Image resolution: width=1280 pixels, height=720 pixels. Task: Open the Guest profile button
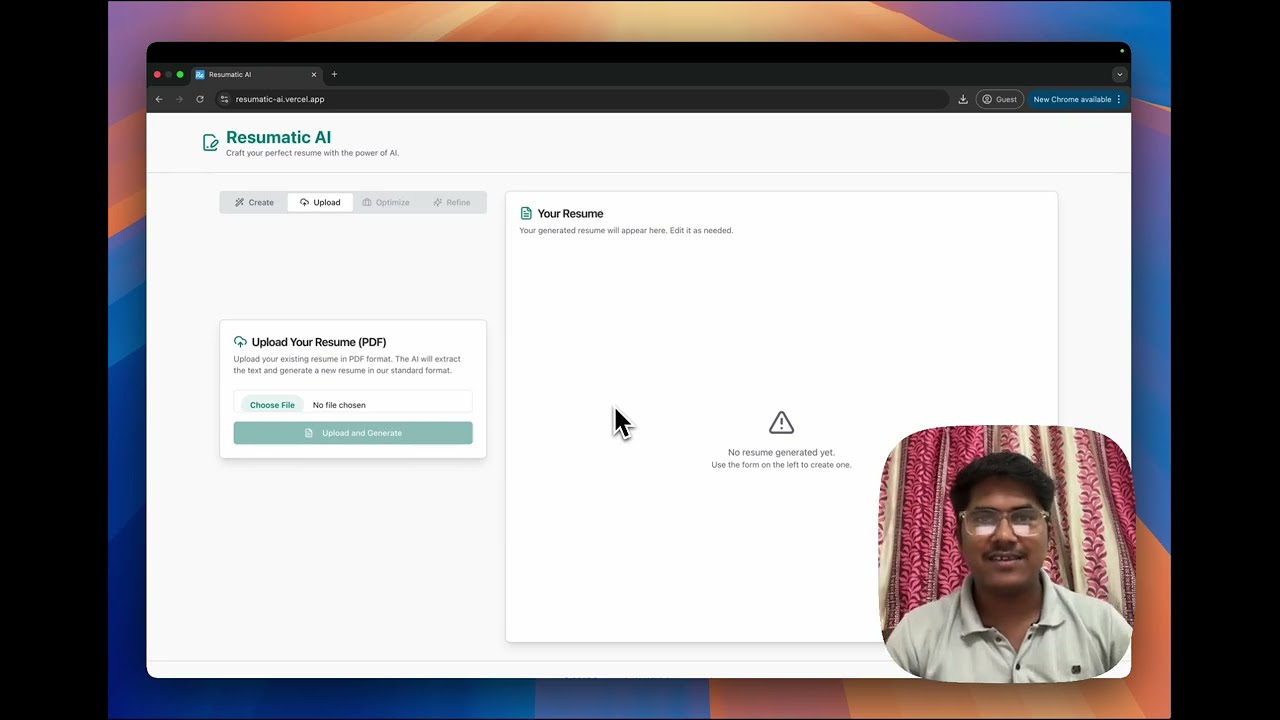coord(999,99)
